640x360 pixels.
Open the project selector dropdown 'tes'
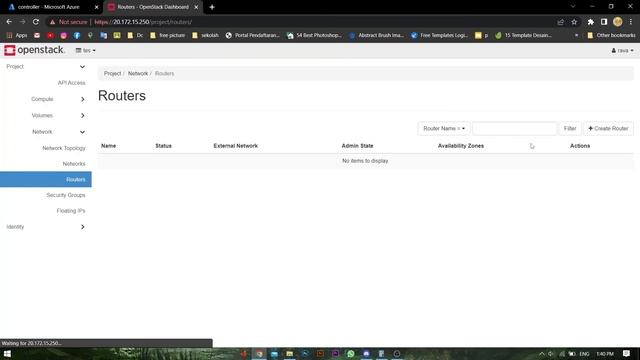click(86, 50)
